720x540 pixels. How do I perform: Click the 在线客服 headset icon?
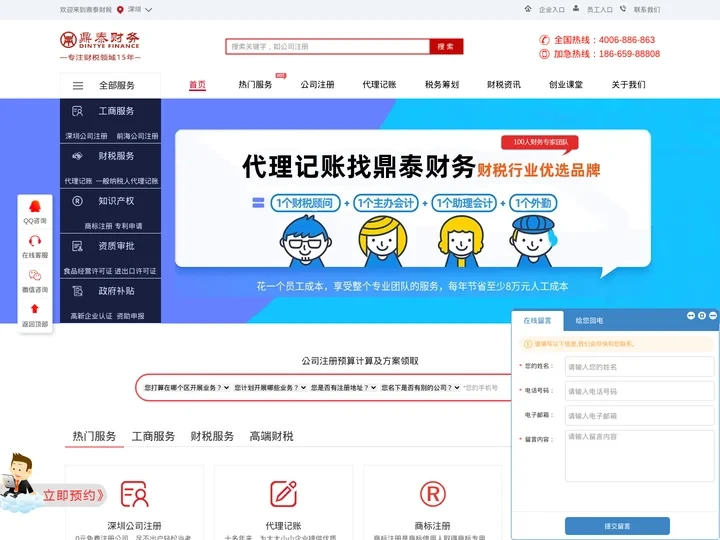point(35,241)
